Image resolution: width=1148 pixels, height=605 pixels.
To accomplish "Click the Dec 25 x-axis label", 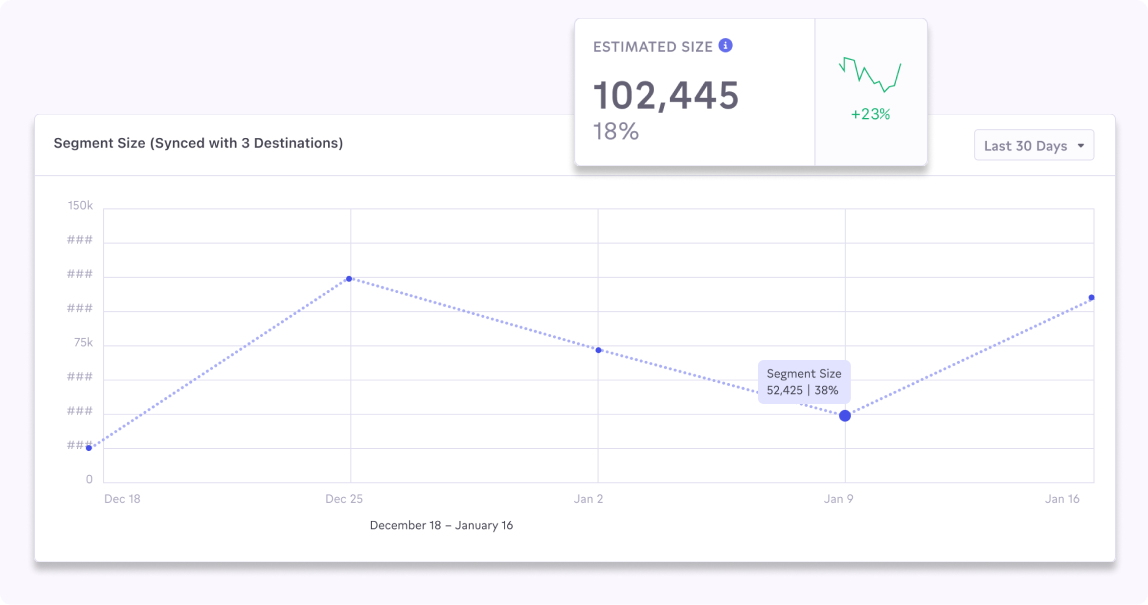I will [x=343, y=499].
